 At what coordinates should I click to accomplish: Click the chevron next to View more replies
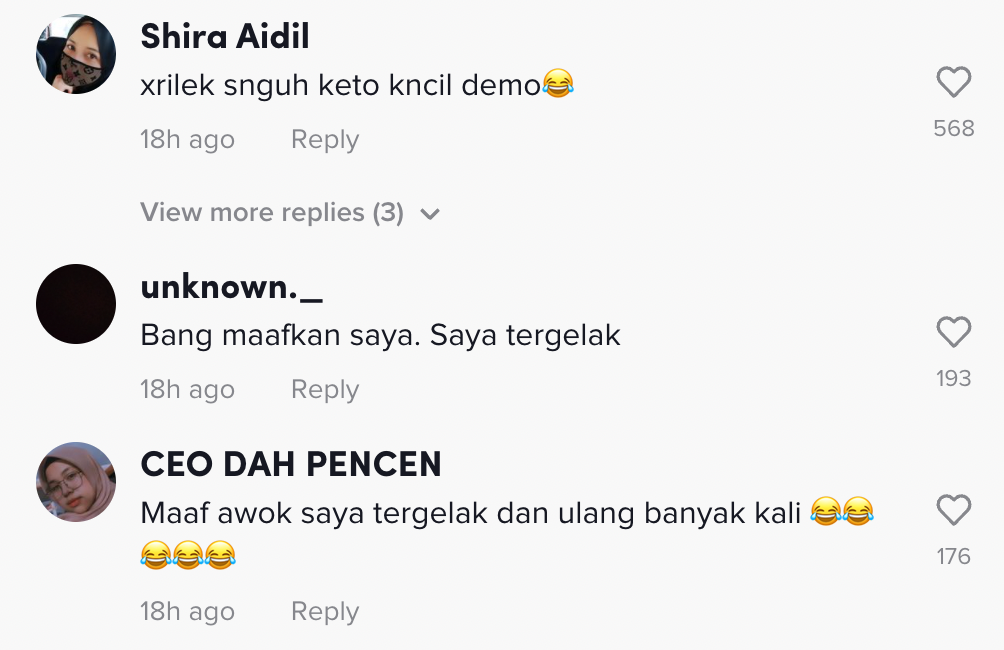[x=430, y=214]
